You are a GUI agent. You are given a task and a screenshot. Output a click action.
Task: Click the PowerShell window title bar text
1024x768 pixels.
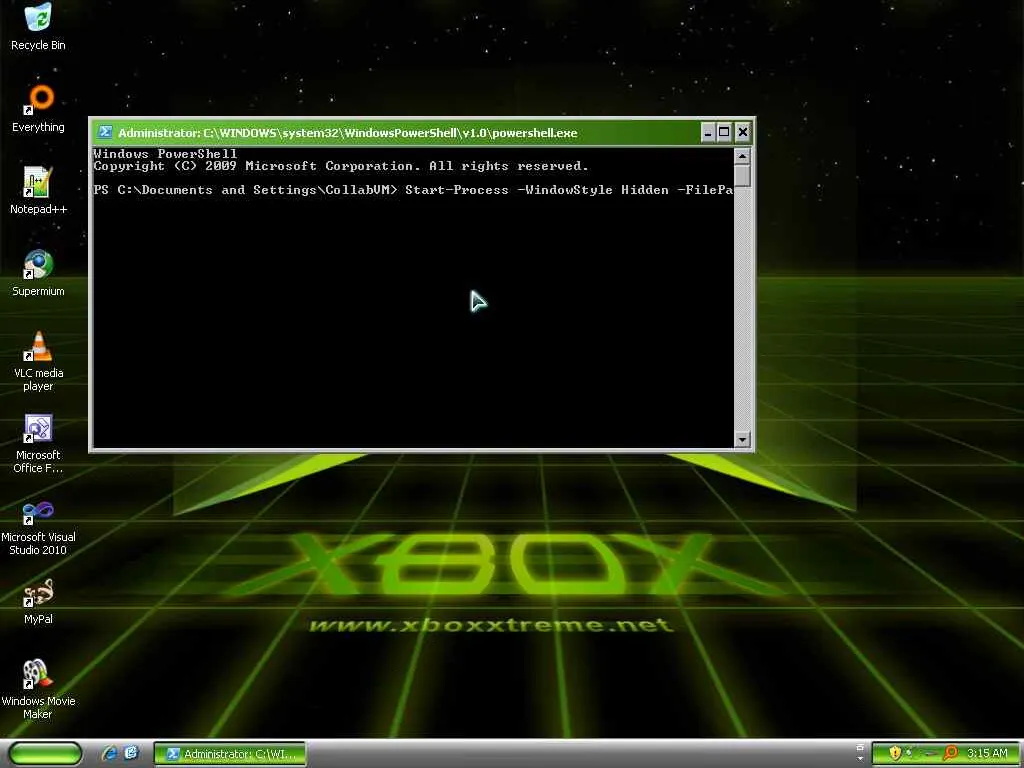pos(347,133)
